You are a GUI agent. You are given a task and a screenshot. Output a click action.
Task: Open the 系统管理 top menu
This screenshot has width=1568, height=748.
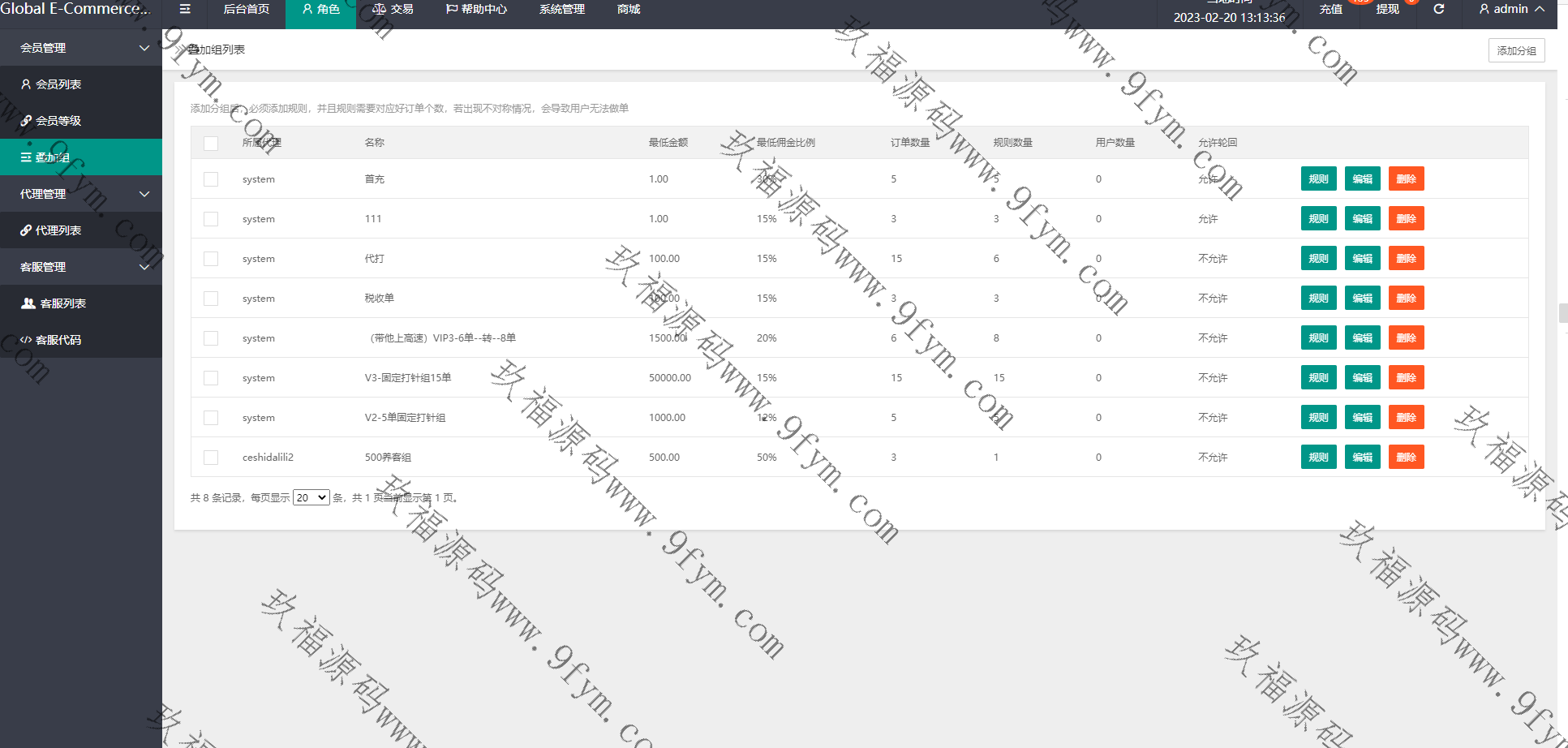(x=561, y=9)
